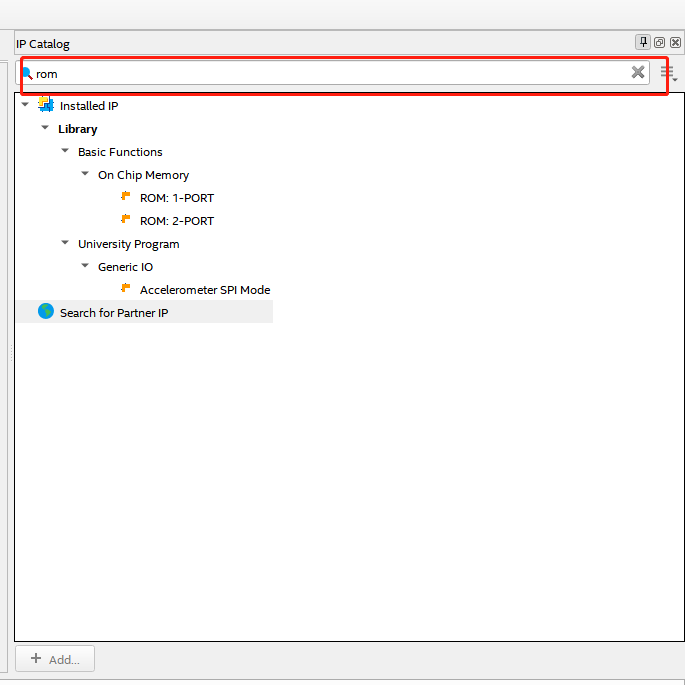Collapse the On Chip Memory node
This screenshot has height=685, width=685.
pos(85,174)
